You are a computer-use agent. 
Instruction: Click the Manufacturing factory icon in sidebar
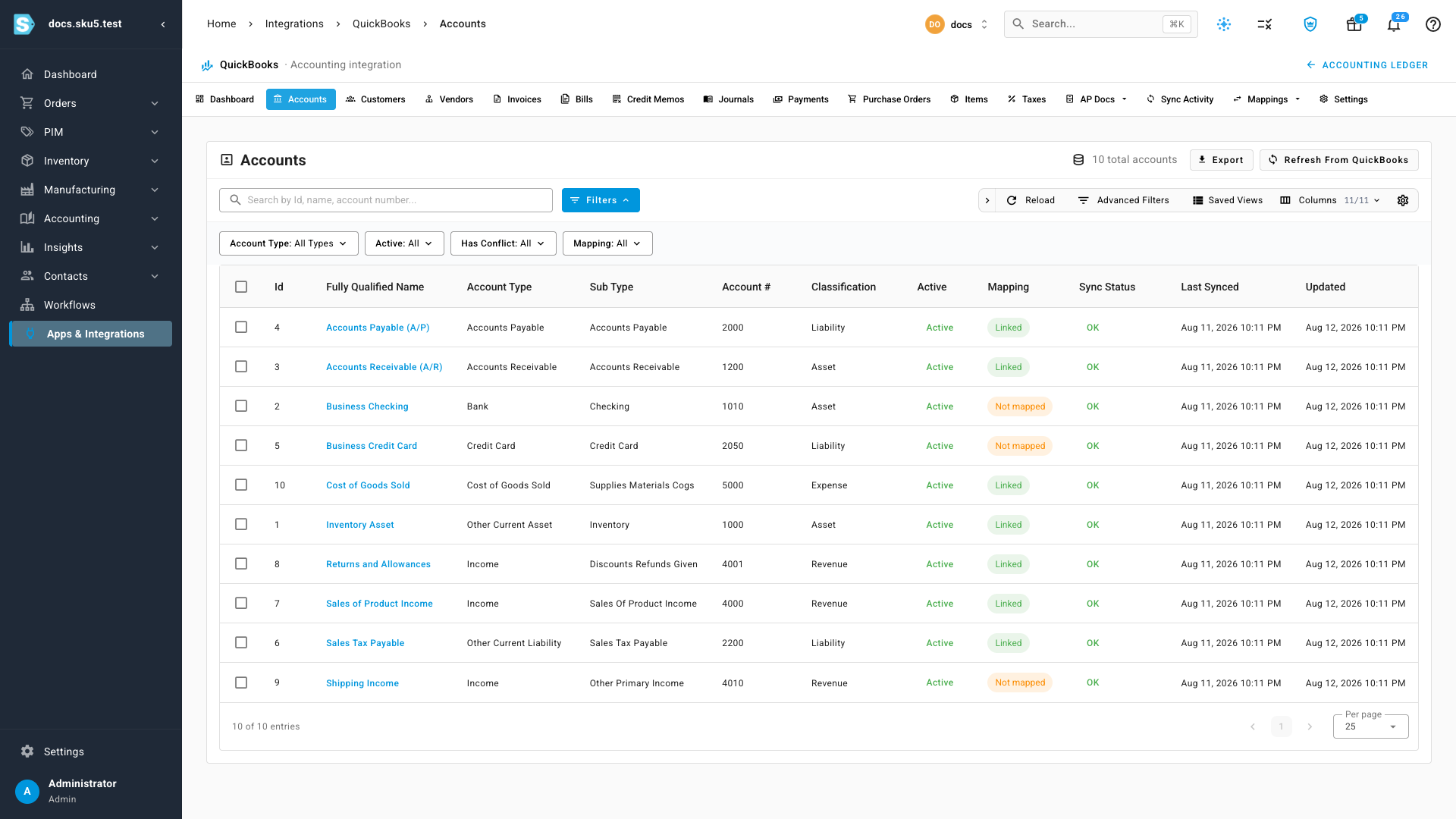(27, 190)
